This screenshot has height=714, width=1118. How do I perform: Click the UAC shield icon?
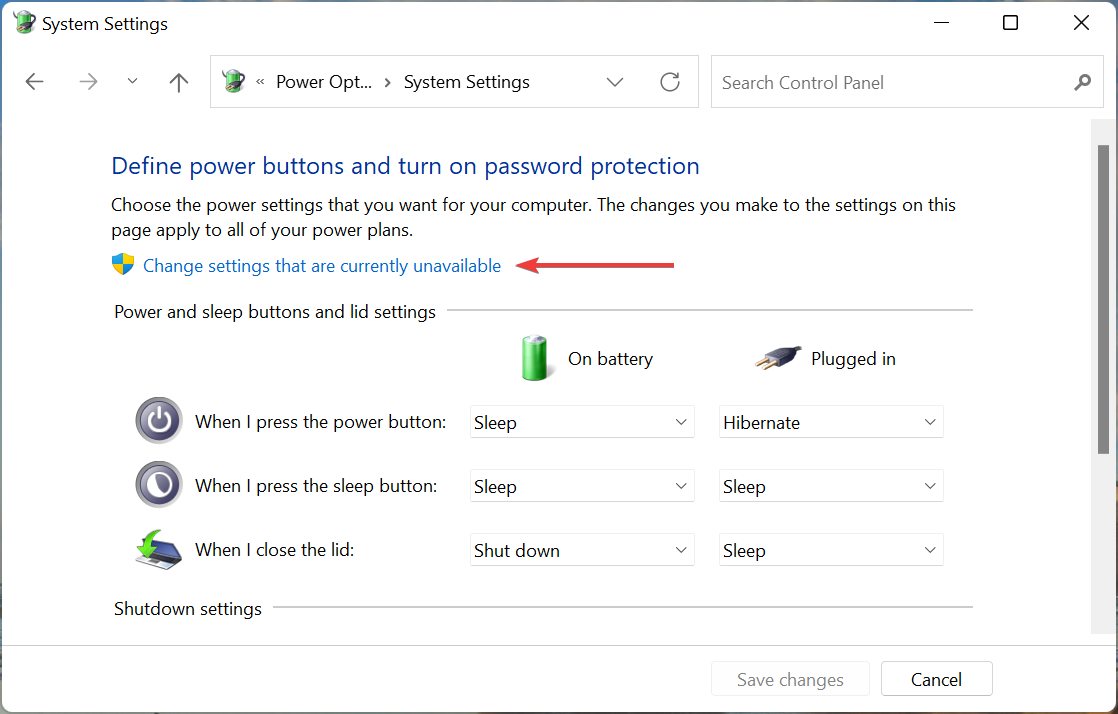pyautogui.click(x=121, y=264)
